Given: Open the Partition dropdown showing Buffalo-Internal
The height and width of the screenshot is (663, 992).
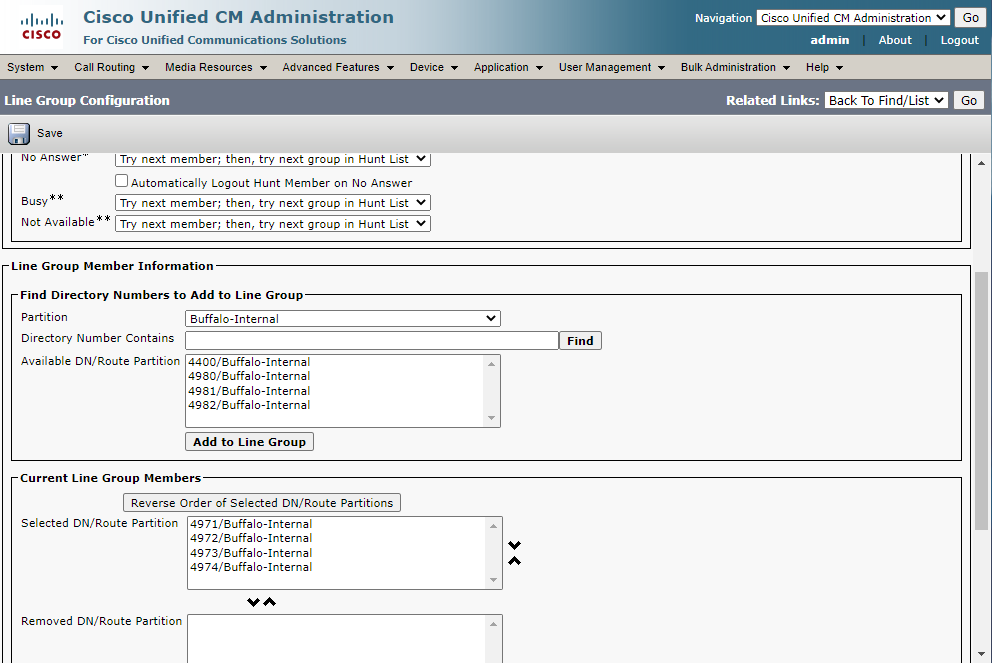Looking at the screenshot, I should pos(342,318).
